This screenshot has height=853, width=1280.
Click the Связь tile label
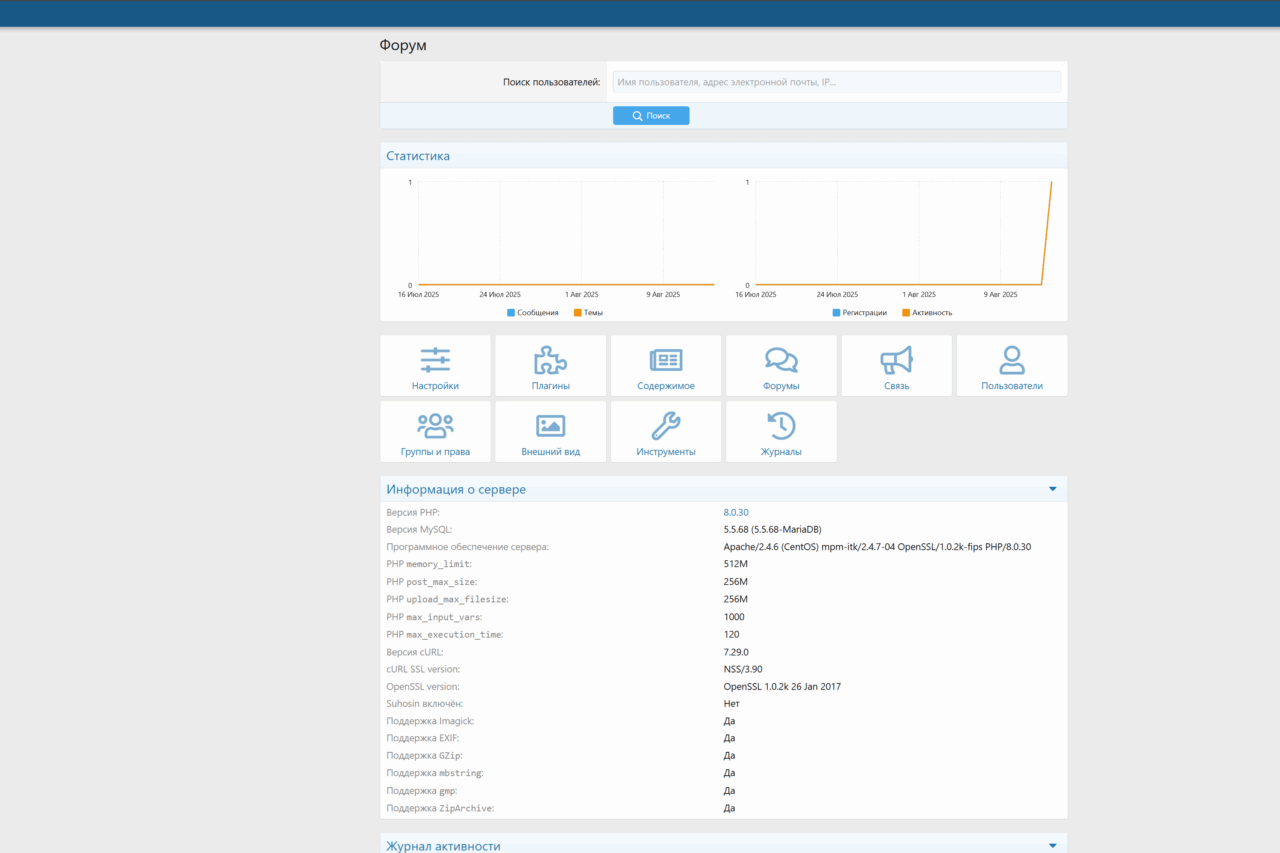pyautogui.click(x=897, y=386)
